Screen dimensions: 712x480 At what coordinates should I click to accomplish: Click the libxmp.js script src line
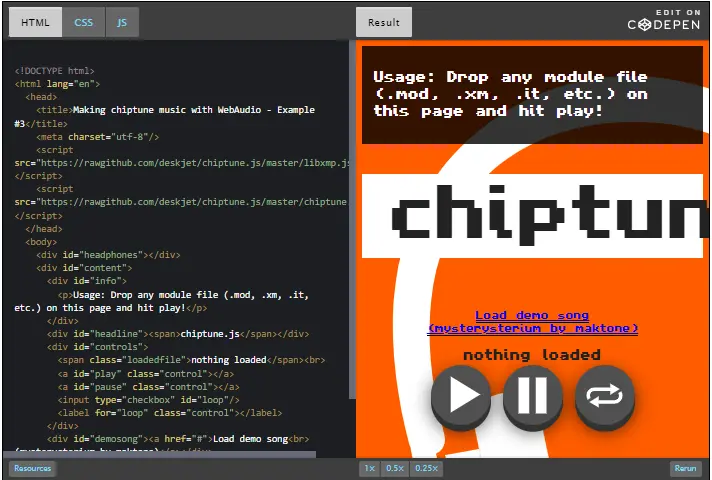[182, 163]
